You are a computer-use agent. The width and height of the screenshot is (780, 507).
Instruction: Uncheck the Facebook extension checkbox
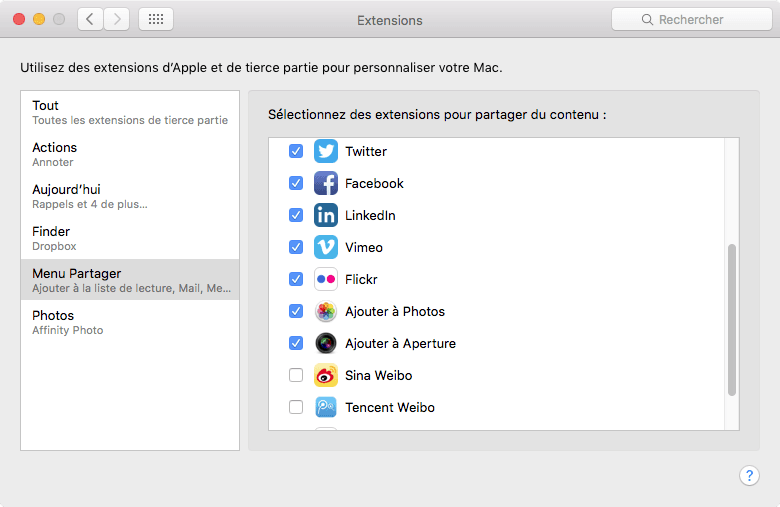click(x=296, y=183)
